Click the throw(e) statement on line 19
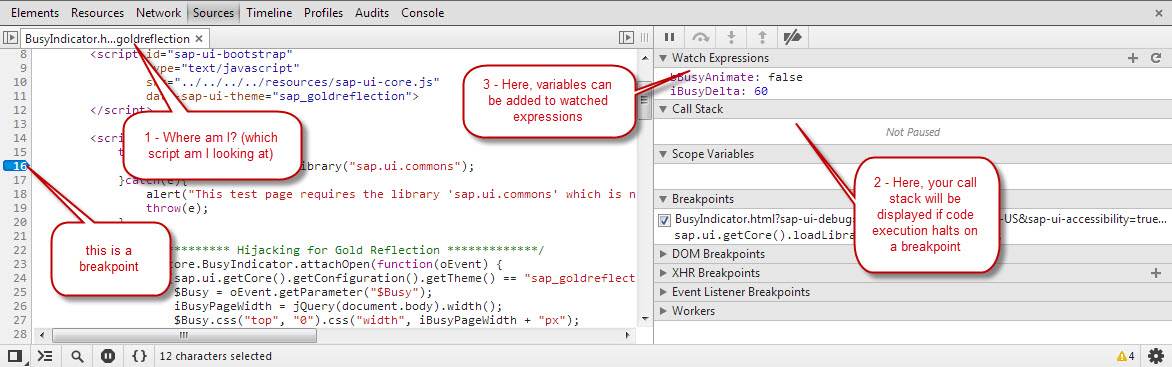 (x=176, y=208)
